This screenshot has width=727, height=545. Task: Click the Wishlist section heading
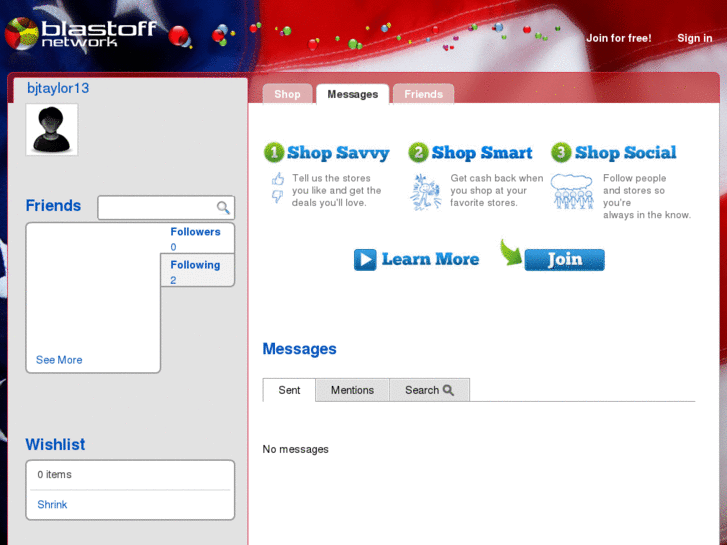click(x=55, y=444)
